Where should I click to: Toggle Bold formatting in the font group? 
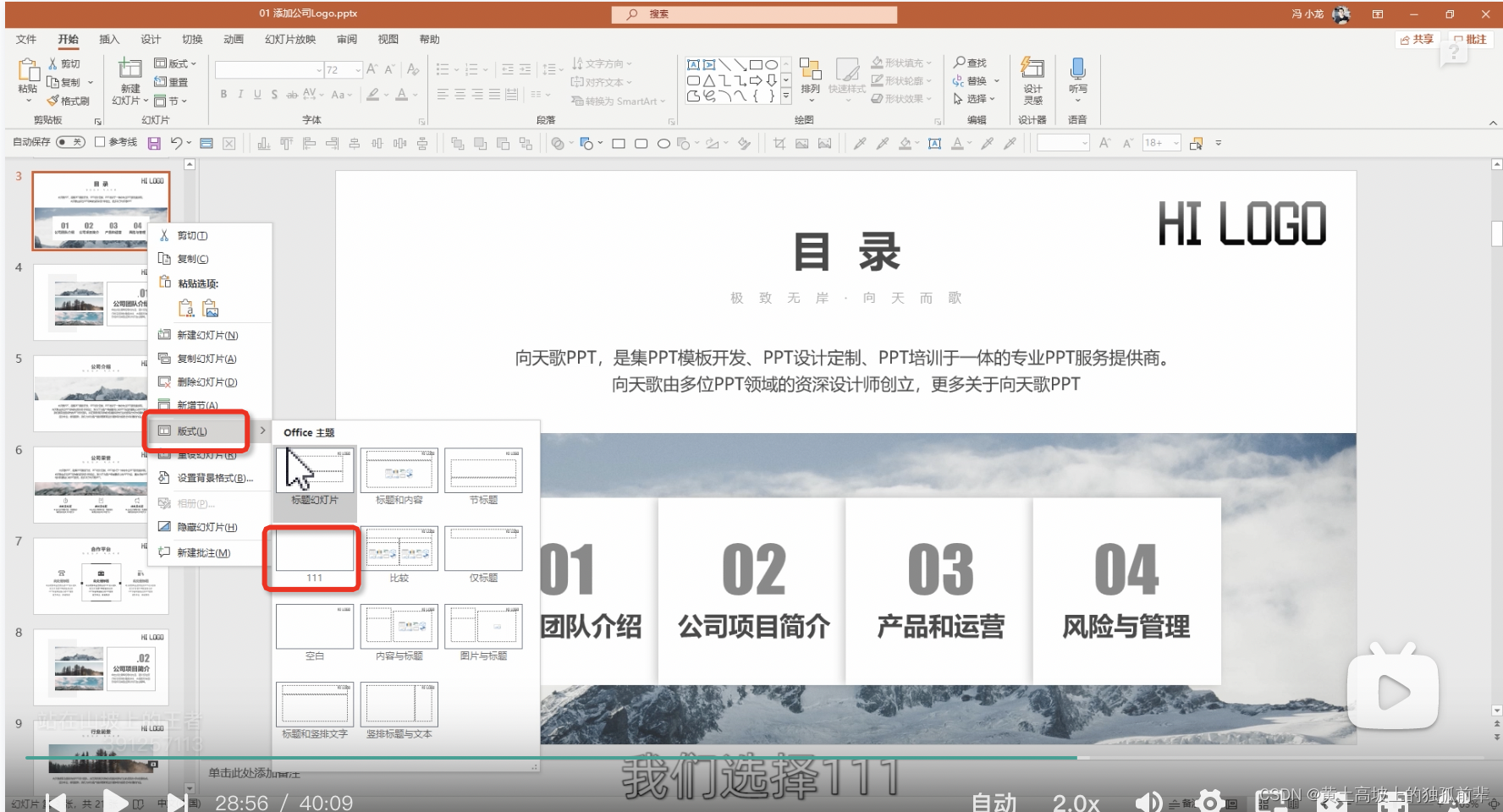pyautogui.click(x=223, y=95)
